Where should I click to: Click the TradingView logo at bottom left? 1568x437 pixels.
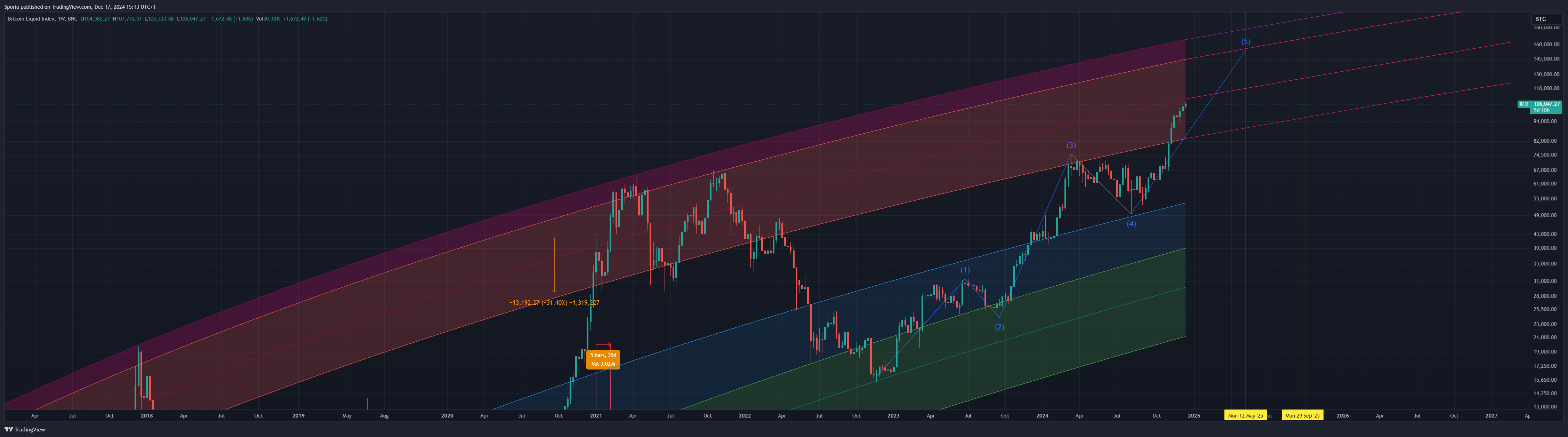pos(25,430)
